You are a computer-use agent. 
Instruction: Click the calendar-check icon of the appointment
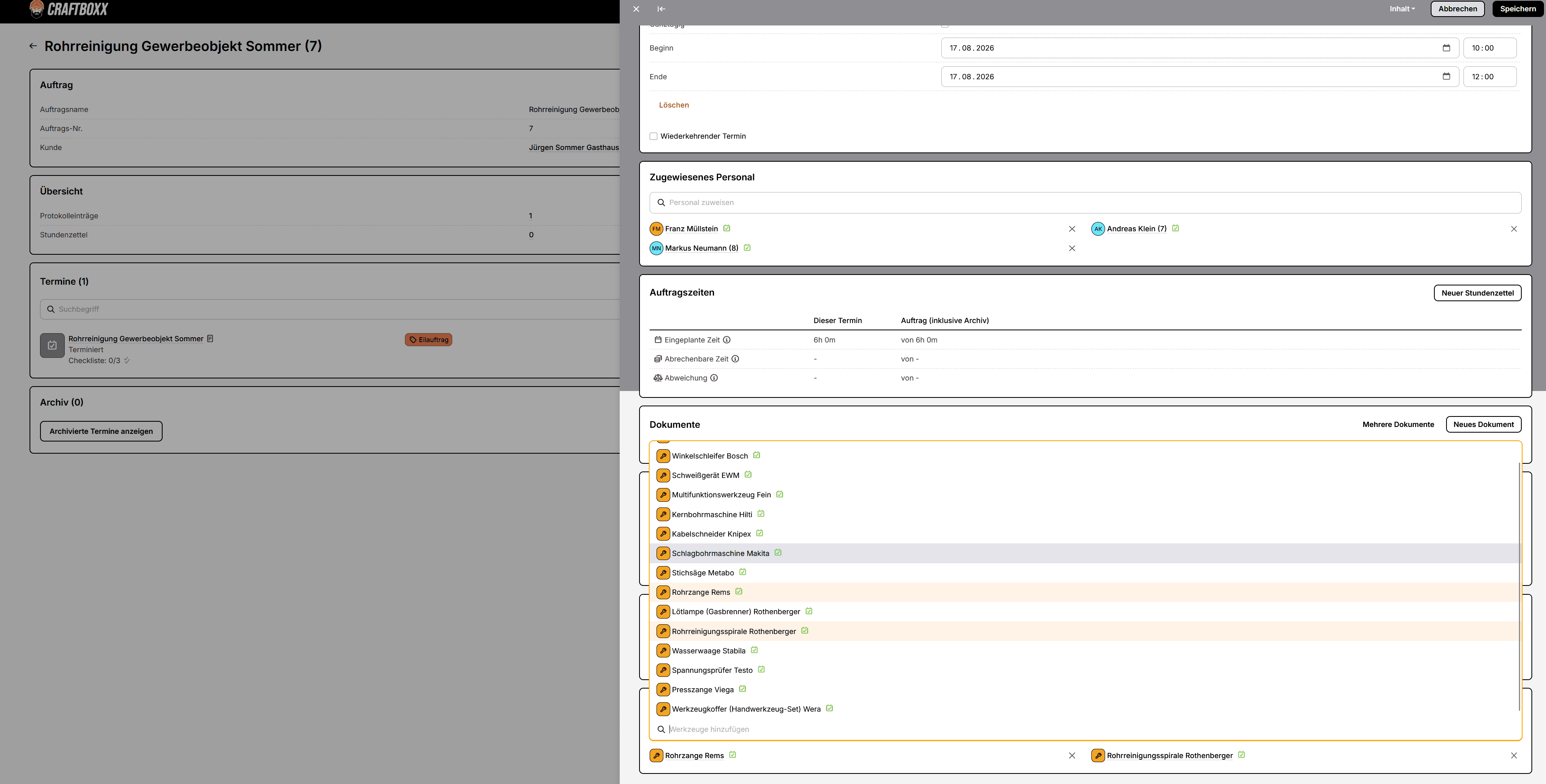tap(52, 346)
